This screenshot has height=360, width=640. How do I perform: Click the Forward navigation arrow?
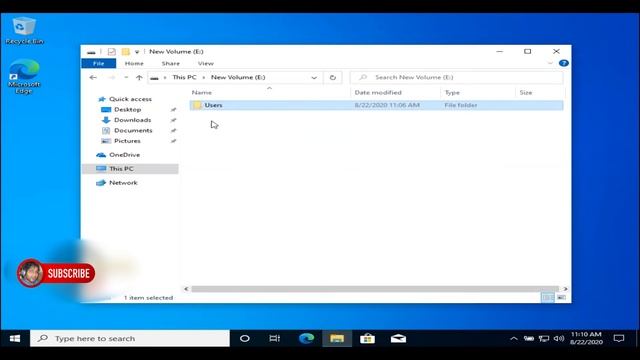[111, 77]
